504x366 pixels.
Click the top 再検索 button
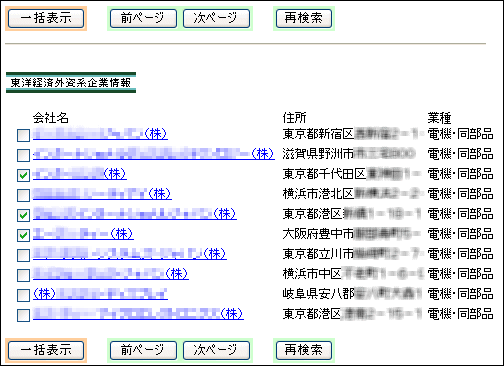[304, 18]
